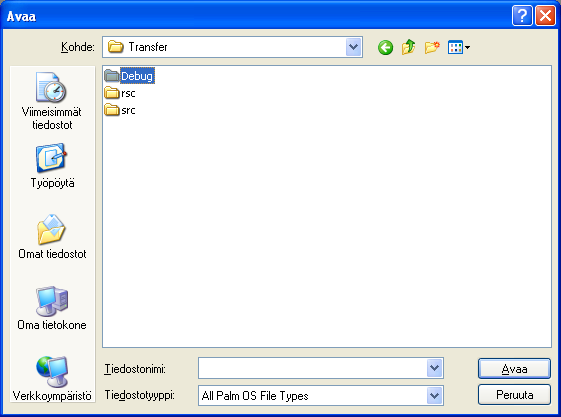
Task: Close the Avaa dialog window
Action: tap(545, 16)
